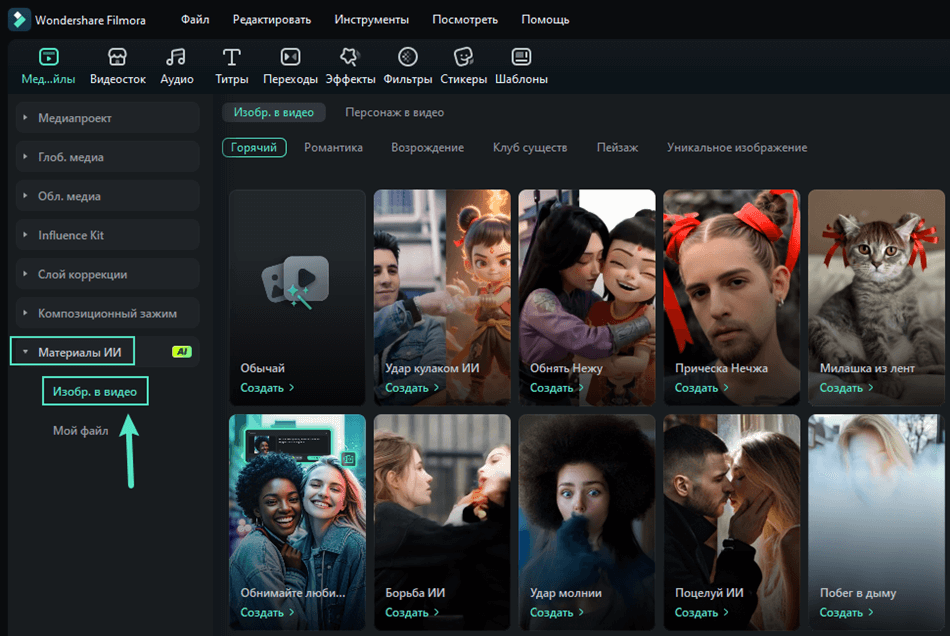
Task: Open the Помощь menu
Action: tap(545, 20)
